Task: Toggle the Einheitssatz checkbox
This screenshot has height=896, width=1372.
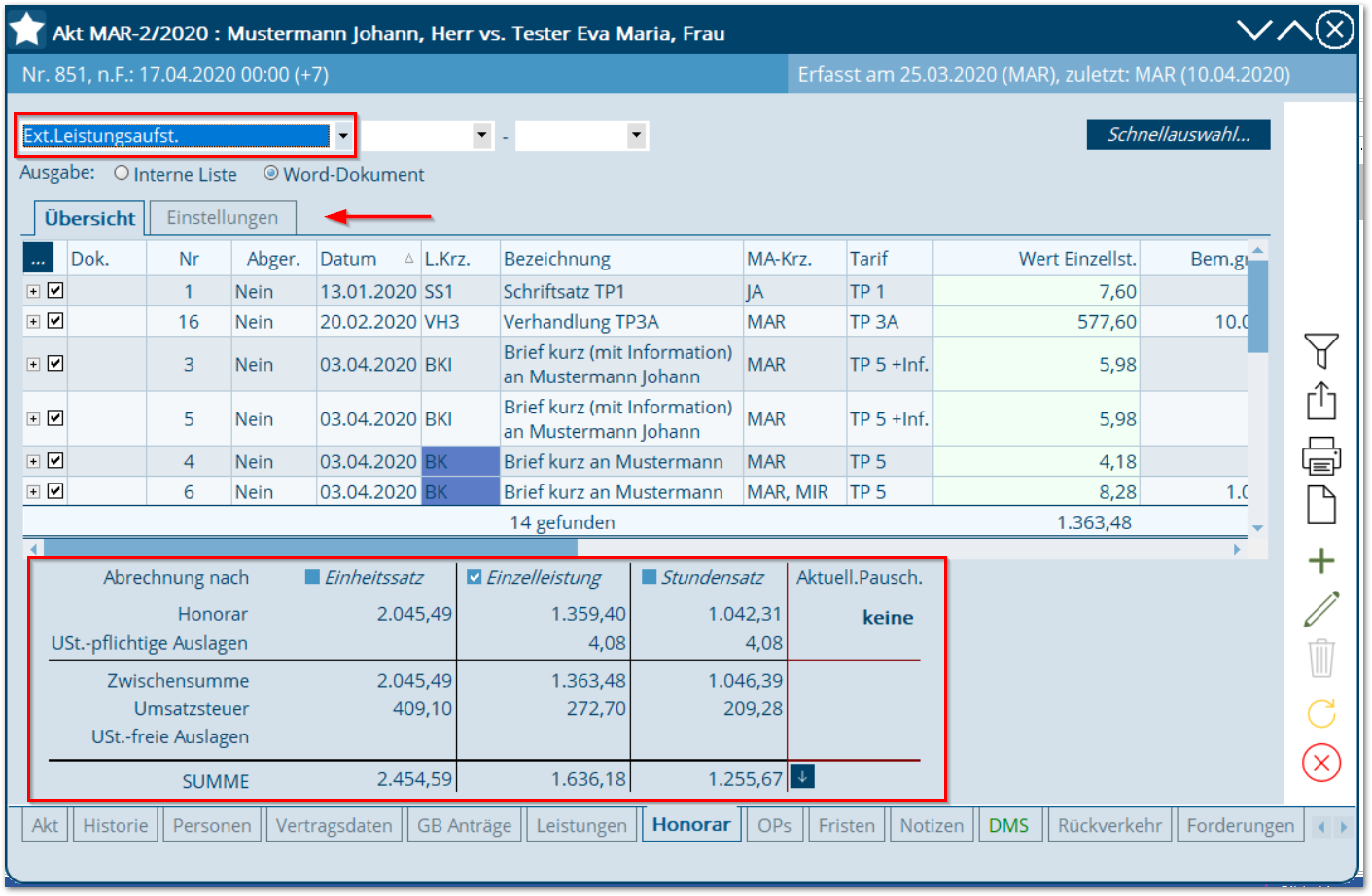Action: pyautogui.click(x=313, y=577)
